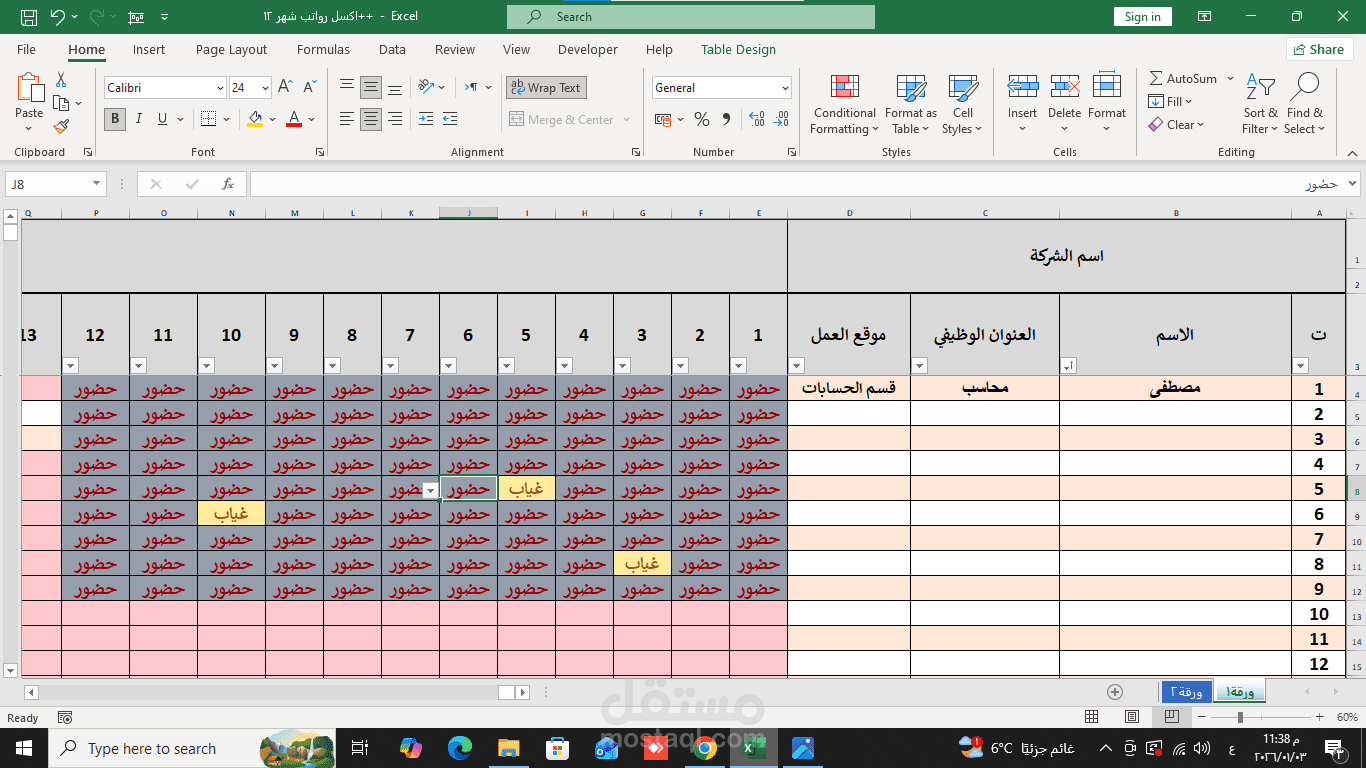
Task: Switch to the Table Design tab
Action: point(738,49)
